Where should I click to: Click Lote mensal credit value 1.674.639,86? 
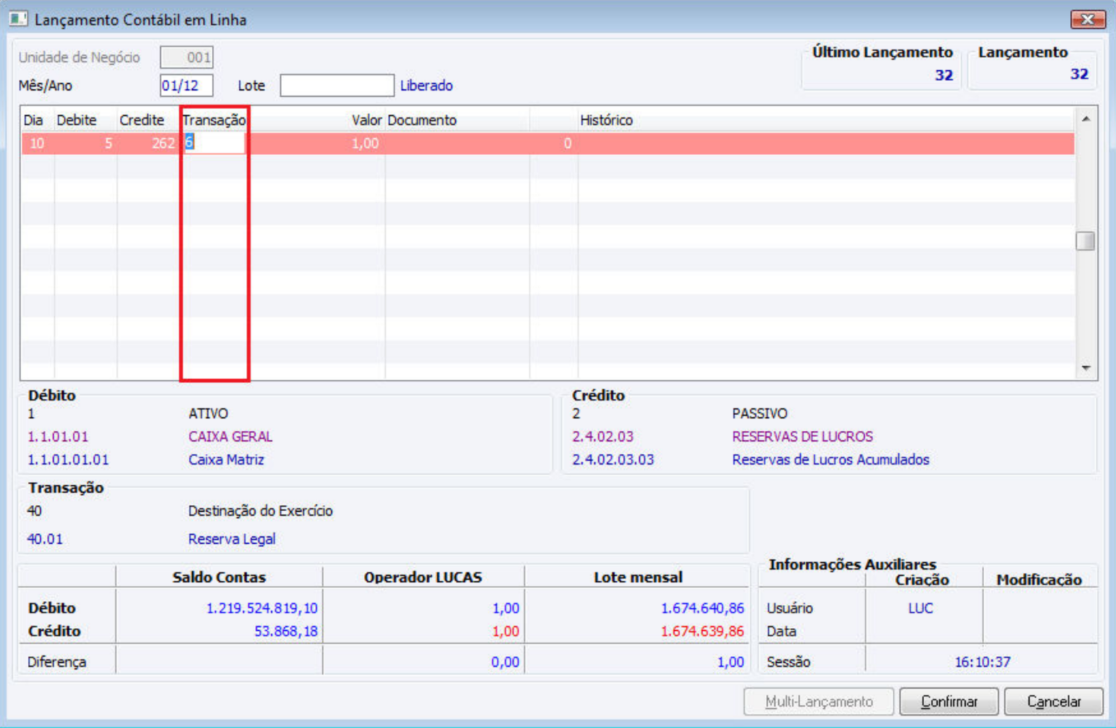[x=702, y=631]
